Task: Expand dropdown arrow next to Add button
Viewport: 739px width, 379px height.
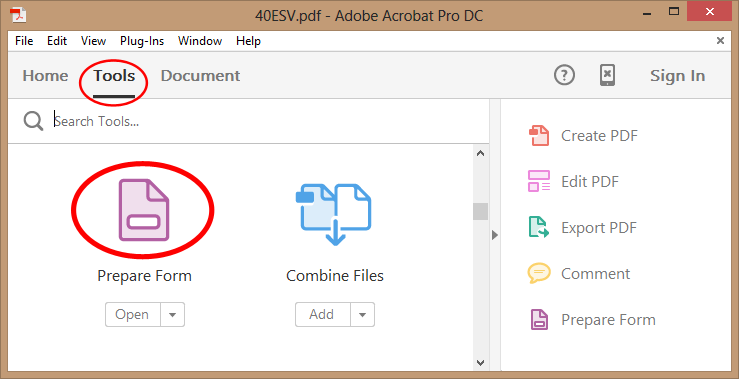Action: [362, 315]
